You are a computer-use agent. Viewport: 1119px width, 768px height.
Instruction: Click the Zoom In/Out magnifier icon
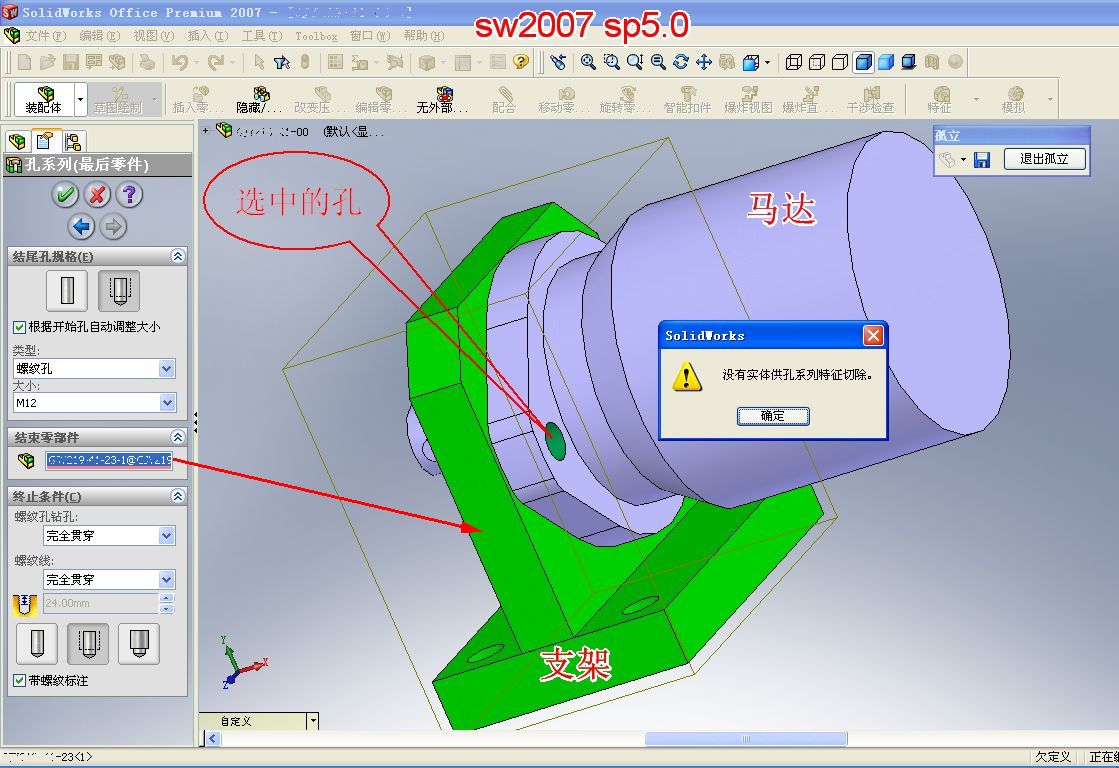point(634,62)
